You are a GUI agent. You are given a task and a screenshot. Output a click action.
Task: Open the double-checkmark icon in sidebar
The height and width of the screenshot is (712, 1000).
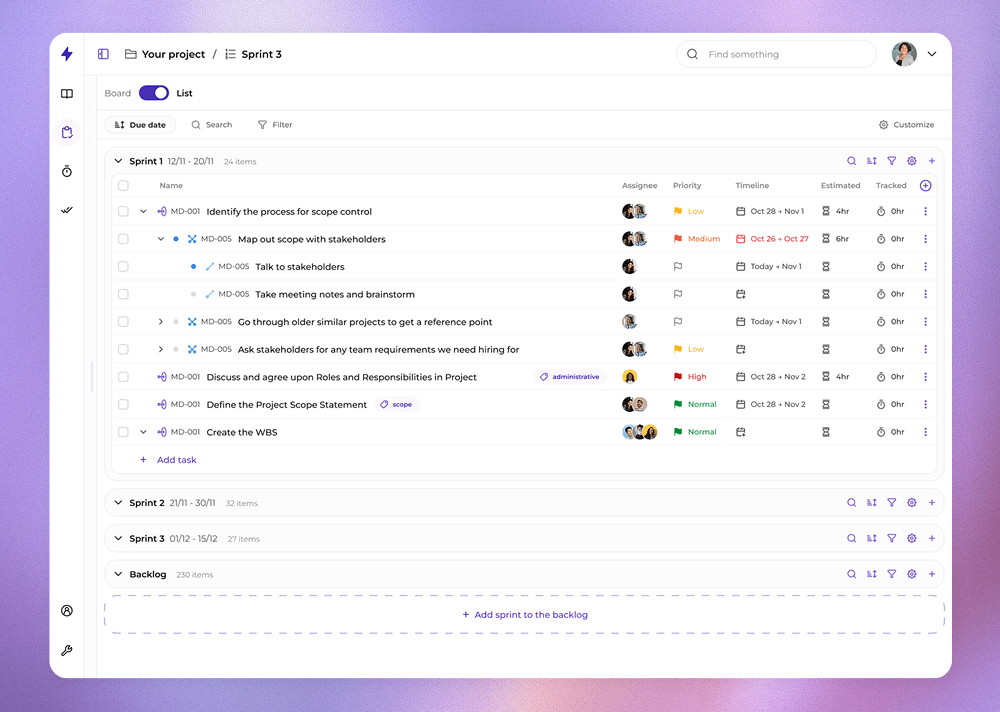point(67,210)
